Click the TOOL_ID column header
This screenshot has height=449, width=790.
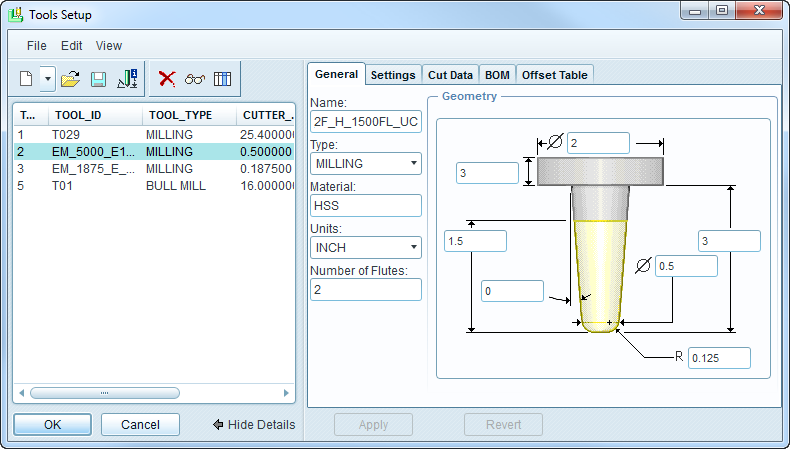coord(95,115)
